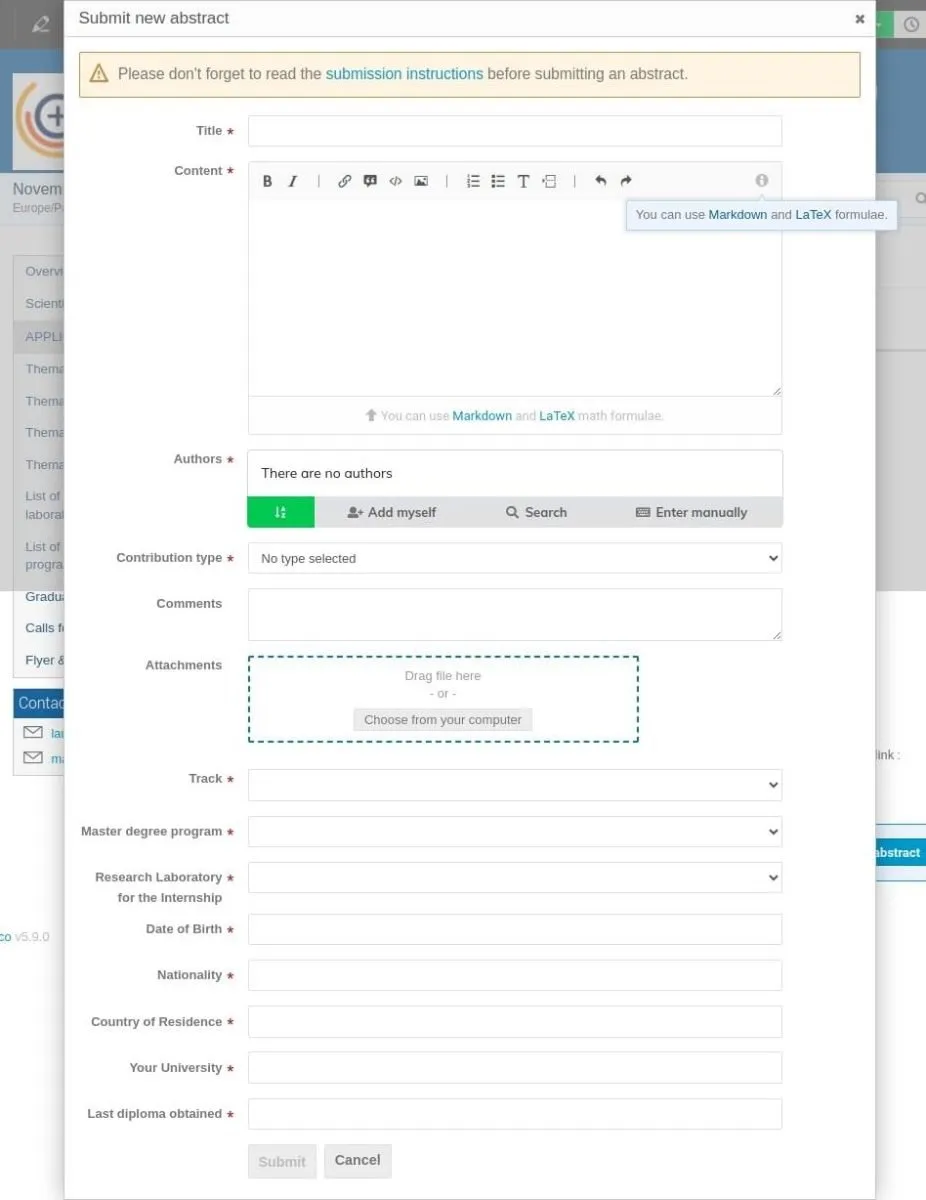Undo the last edit in content
The image size is (926, 1200).
600,181
